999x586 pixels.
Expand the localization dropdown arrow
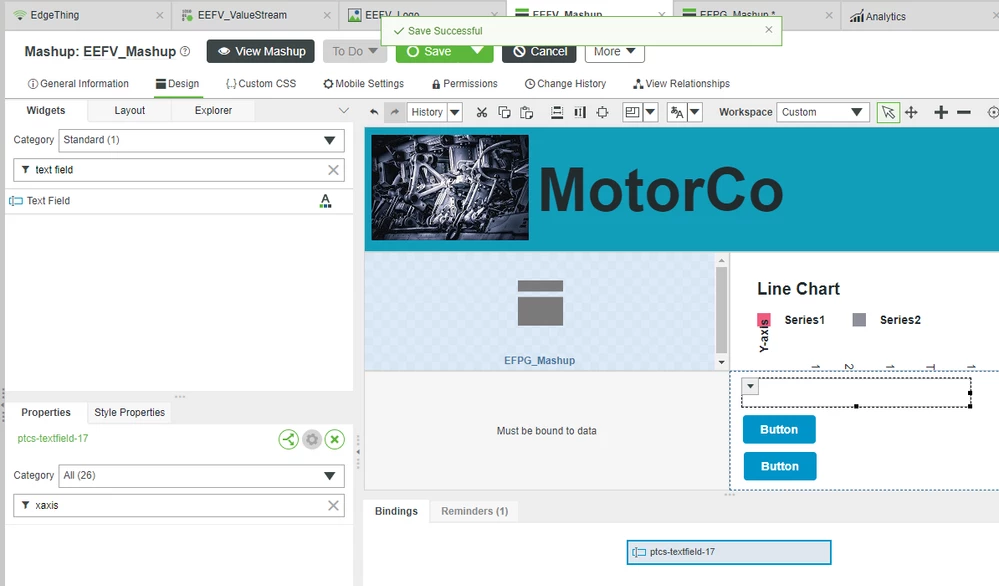tap(694, 113)
